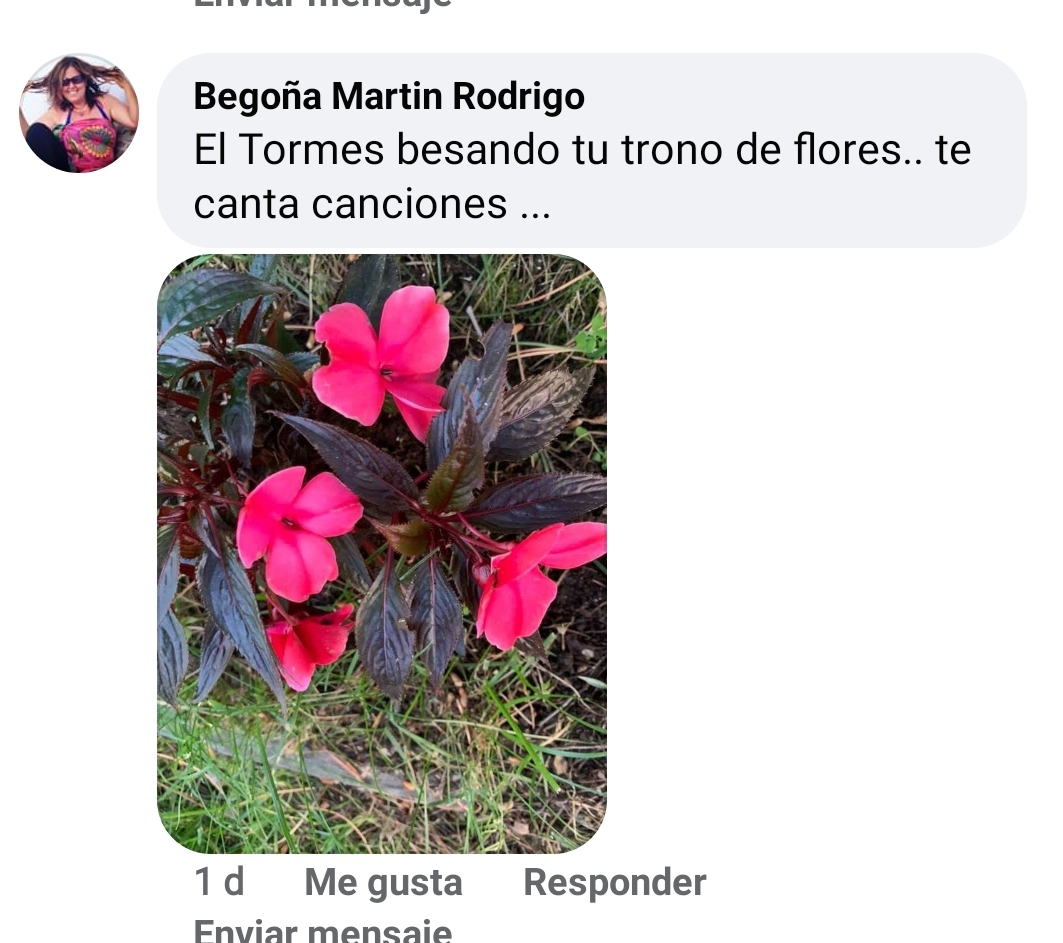
Task: Open Begoña Martin Rodrigo's profile picture
Action: pos(79,113)
